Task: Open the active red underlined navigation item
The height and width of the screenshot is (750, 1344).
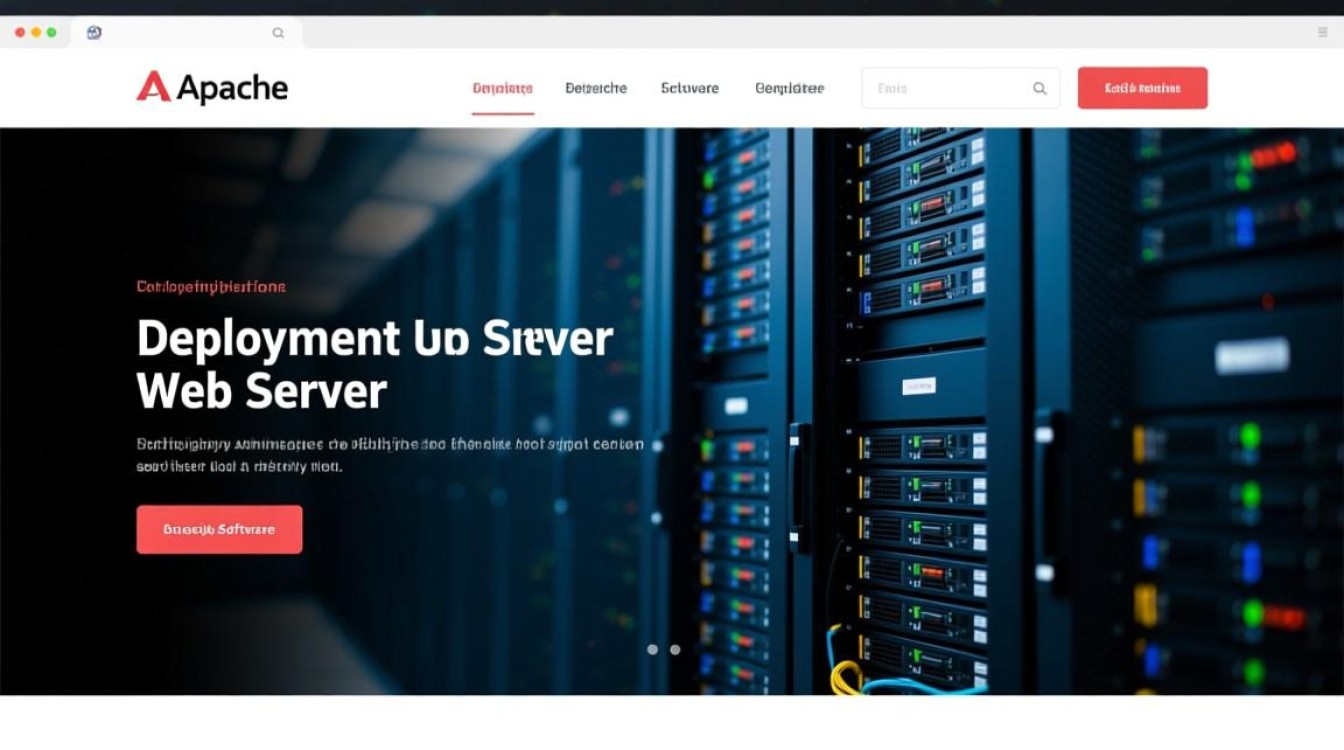Action: (502, 88)
